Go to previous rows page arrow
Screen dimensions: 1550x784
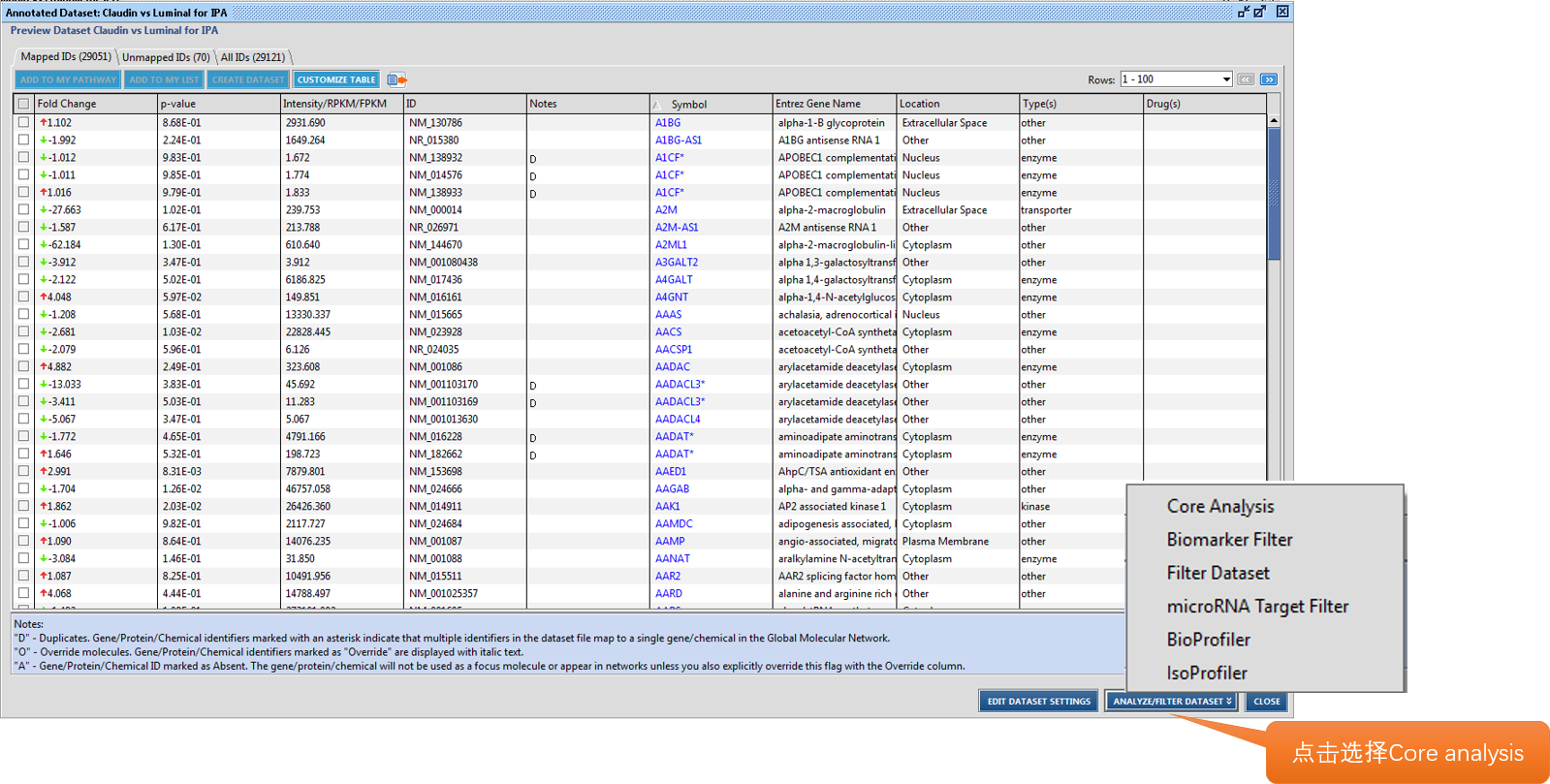[x=1246, y=79]
